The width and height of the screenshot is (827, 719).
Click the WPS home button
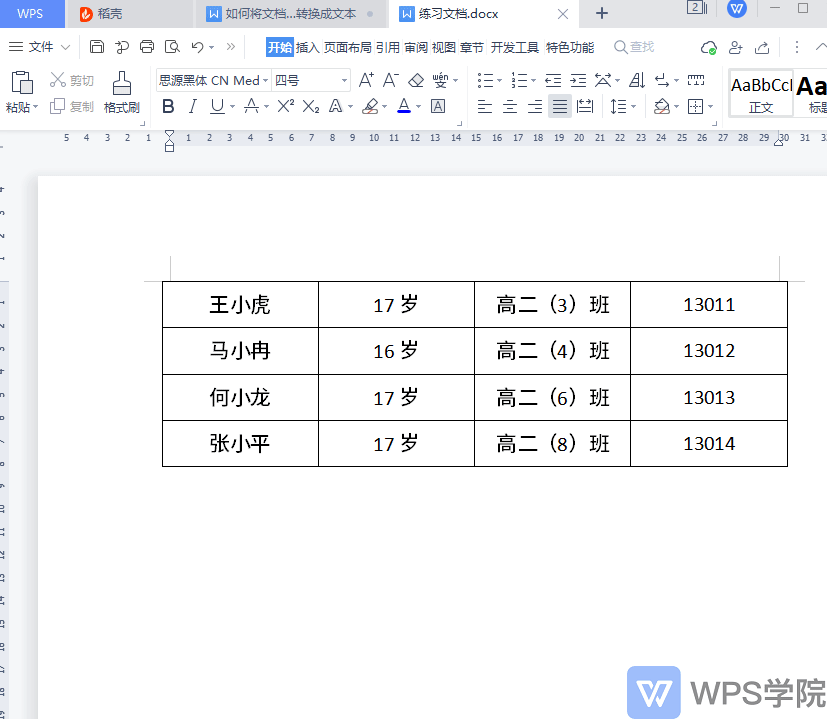(x=31, y=14)
